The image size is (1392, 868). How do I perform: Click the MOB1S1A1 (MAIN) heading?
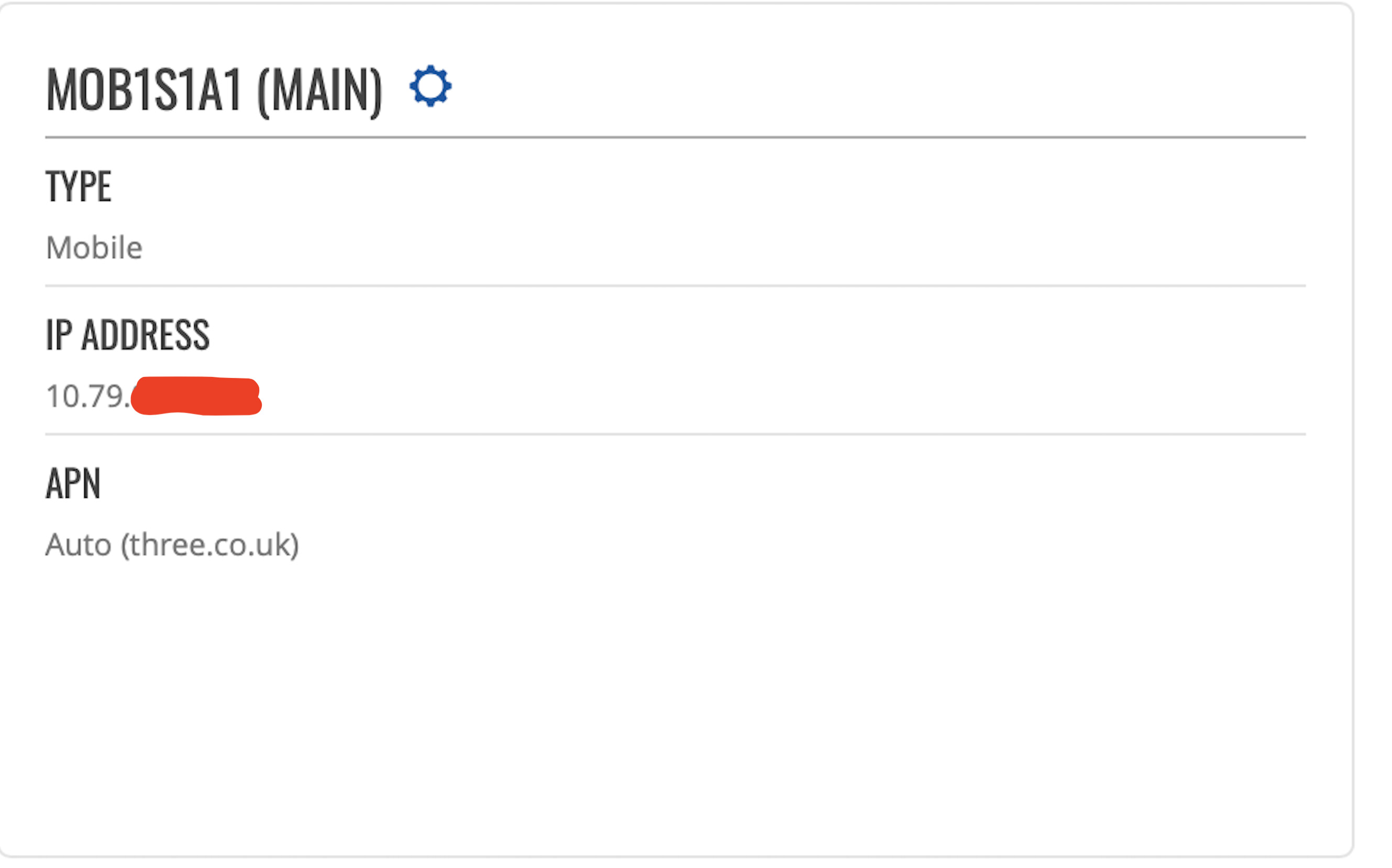[214, 90]
